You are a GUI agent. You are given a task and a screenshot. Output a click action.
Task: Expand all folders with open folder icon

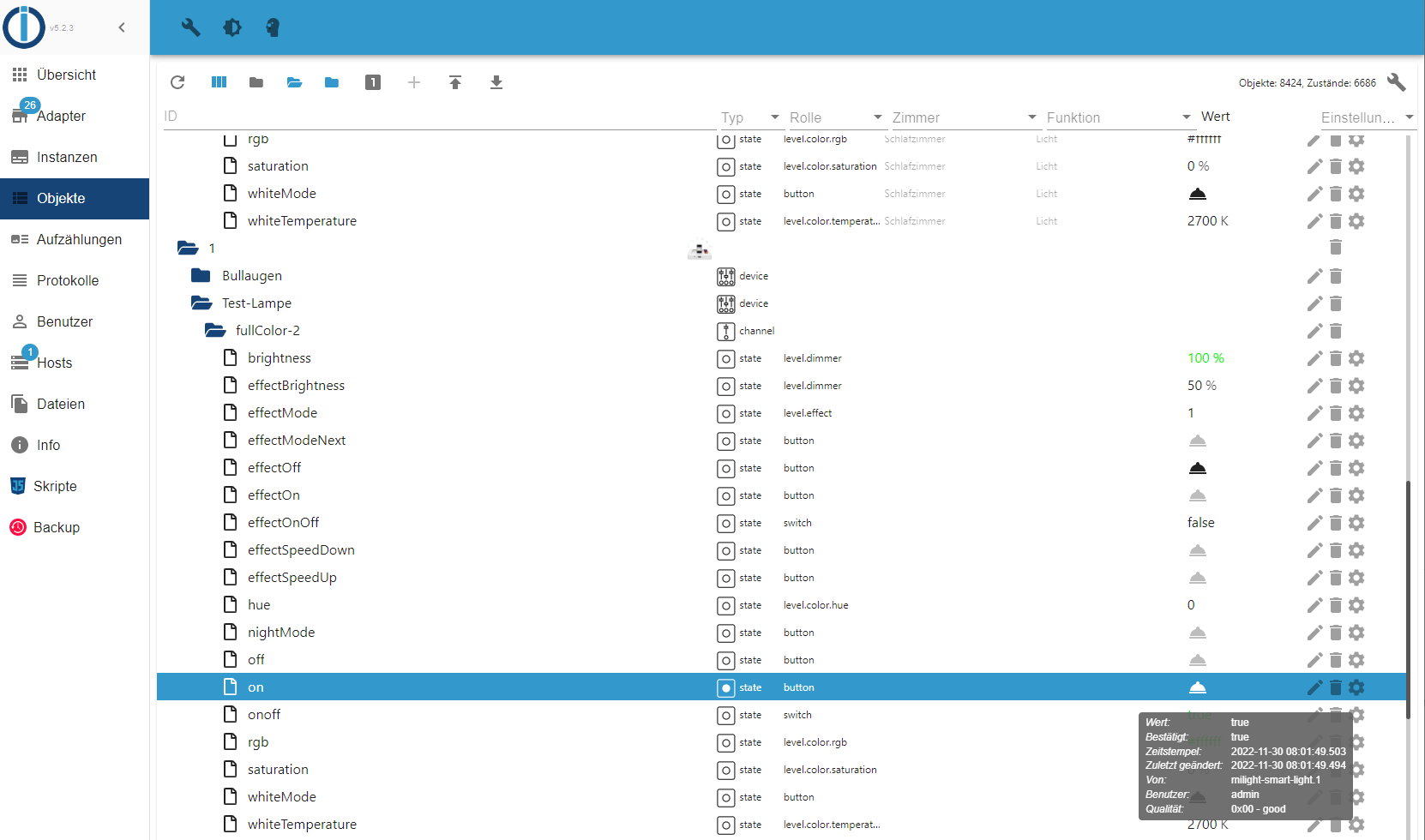[x=294, y=82]
